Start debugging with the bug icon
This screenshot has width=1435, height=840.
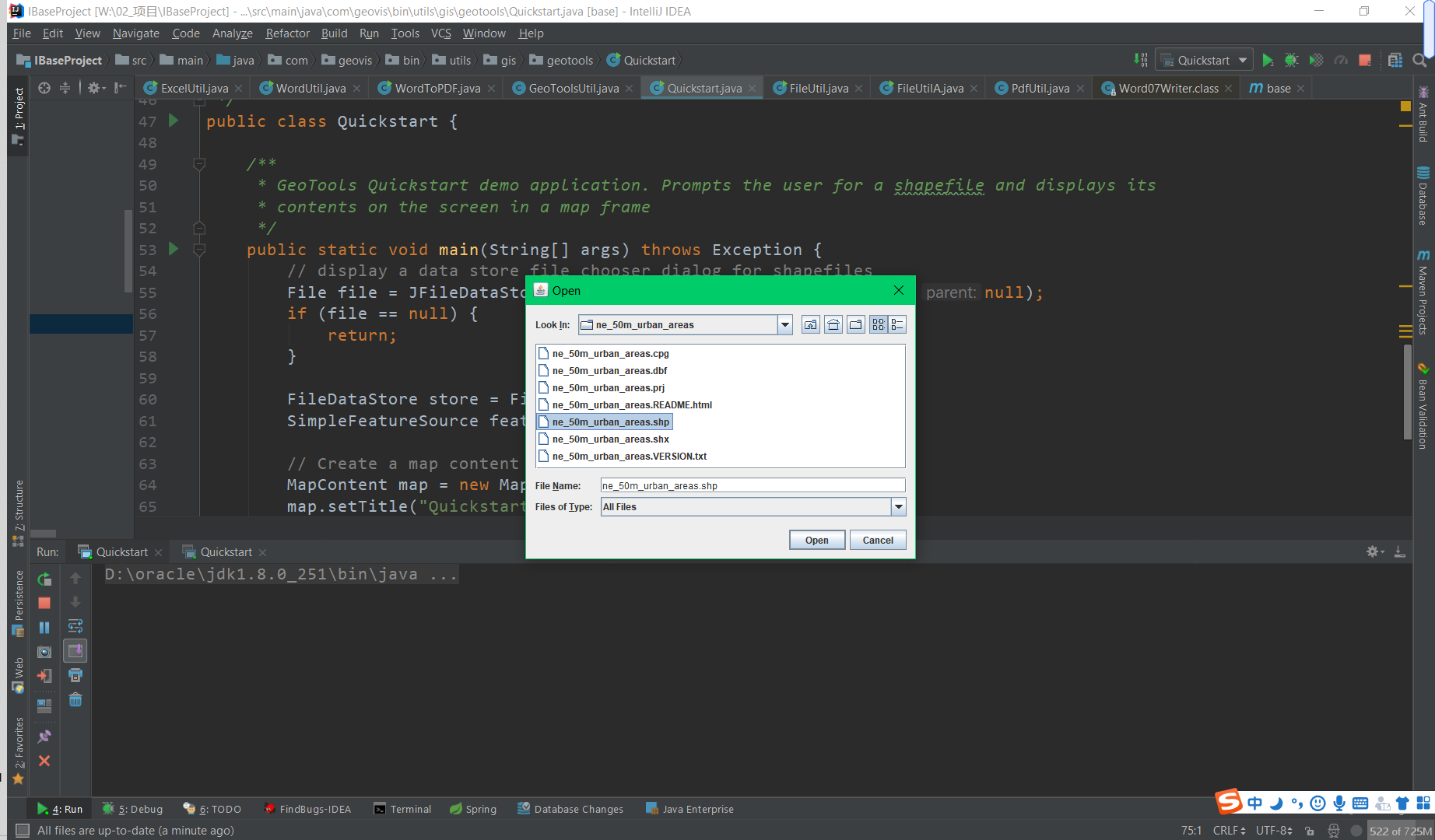1292,60
